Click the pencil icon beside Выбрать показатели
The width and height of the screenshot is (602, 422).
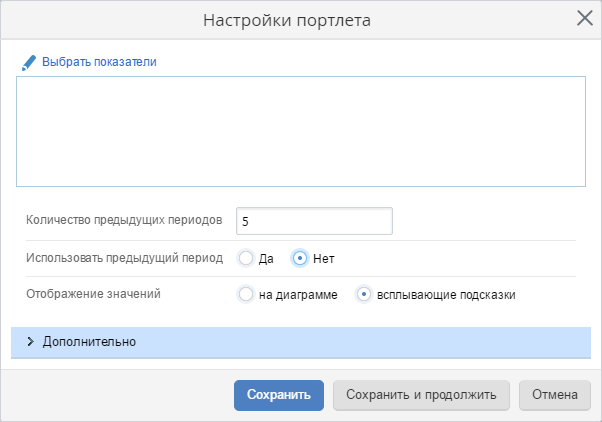click(x=29, y=62)
